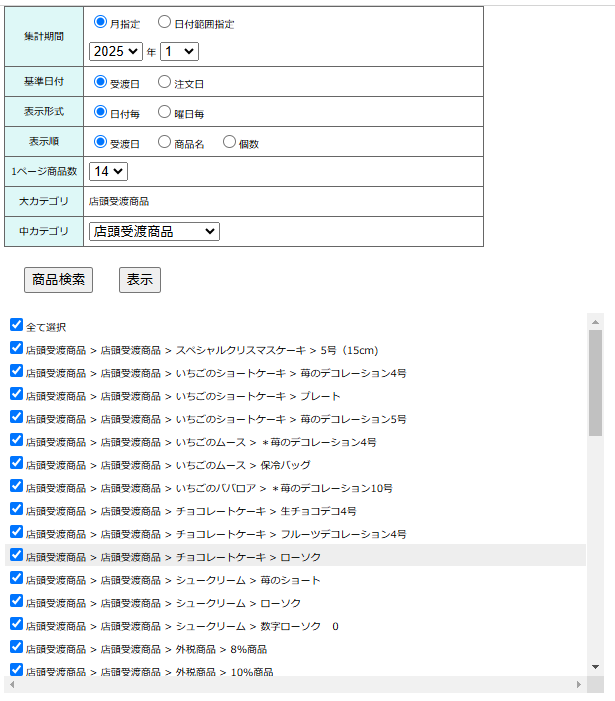Click the horizontal scrollbar right arrow
The width and height of the screenshot is (615, 701).
point(578,685)
